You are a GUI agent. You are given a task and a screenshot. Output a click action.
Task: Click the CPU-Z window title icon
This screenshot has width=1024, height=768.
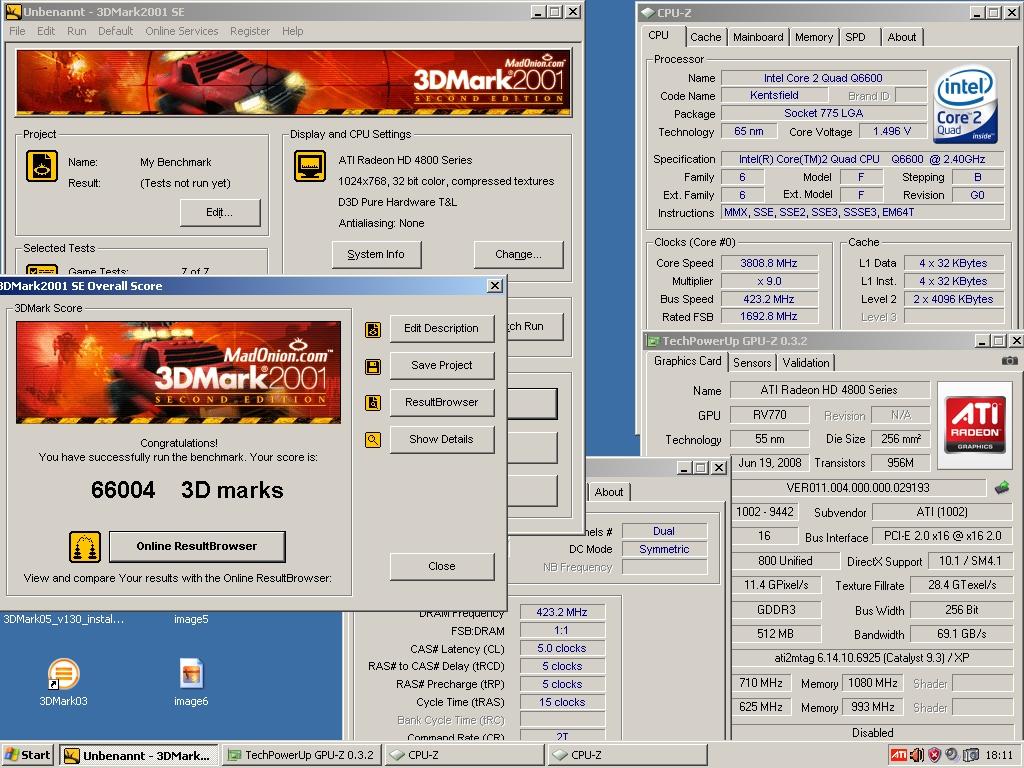coord(647,12)
